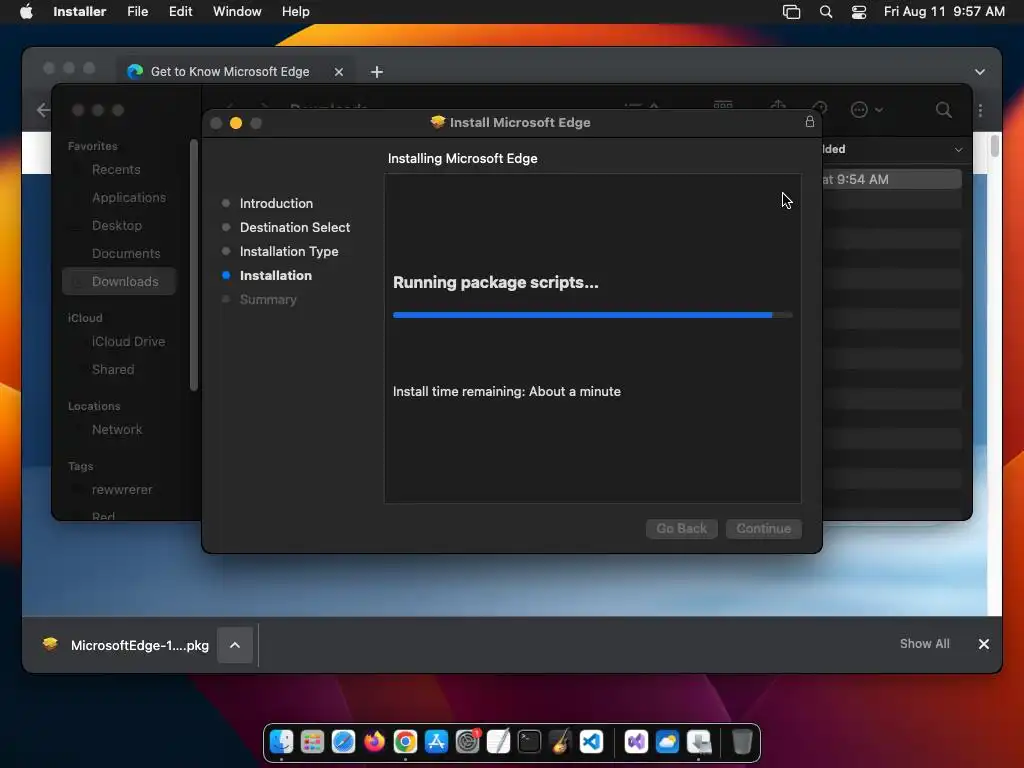This screenshot has height=768, width=1024.
Task: Open the Trash in the Dock
Action: tap(742, 742)
